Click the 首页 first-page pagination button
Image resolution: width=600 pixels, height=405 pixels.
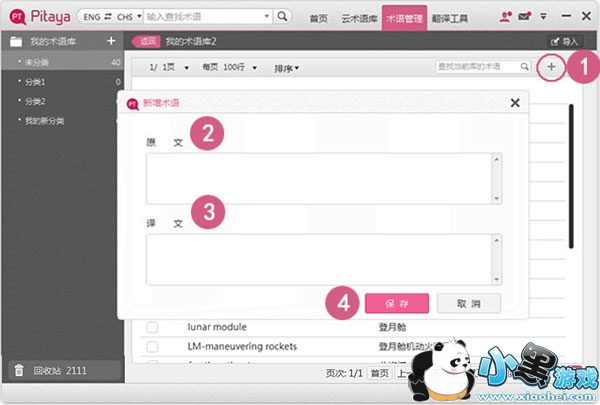[380, 373]
